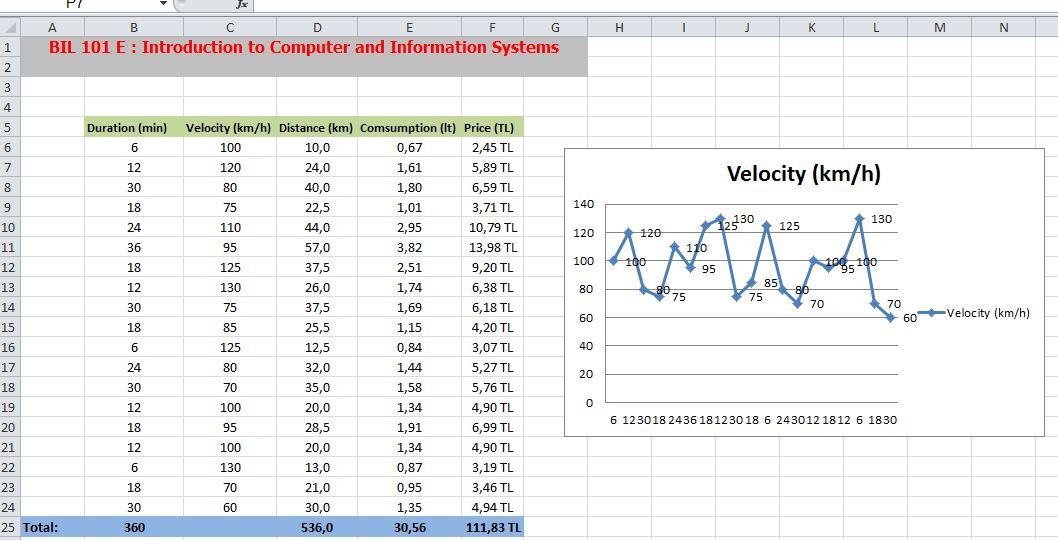1058x540 pixels.
Task: Click the 0 label on chart vertical axis
Action: click(589, 403)
